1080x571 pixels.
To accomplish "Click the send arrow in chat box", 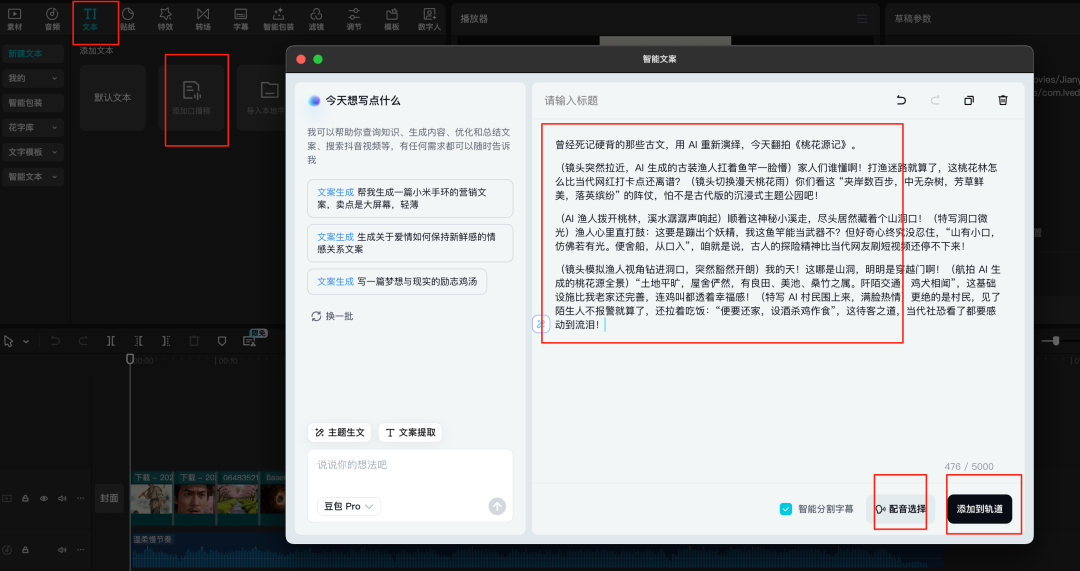I will (497, 506).
